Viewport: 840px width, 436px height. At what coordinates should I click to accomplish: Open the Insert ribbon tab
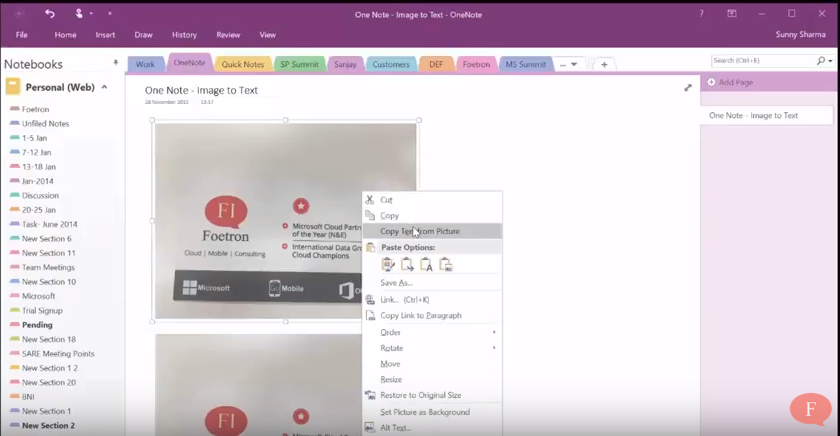pos(105,35)
